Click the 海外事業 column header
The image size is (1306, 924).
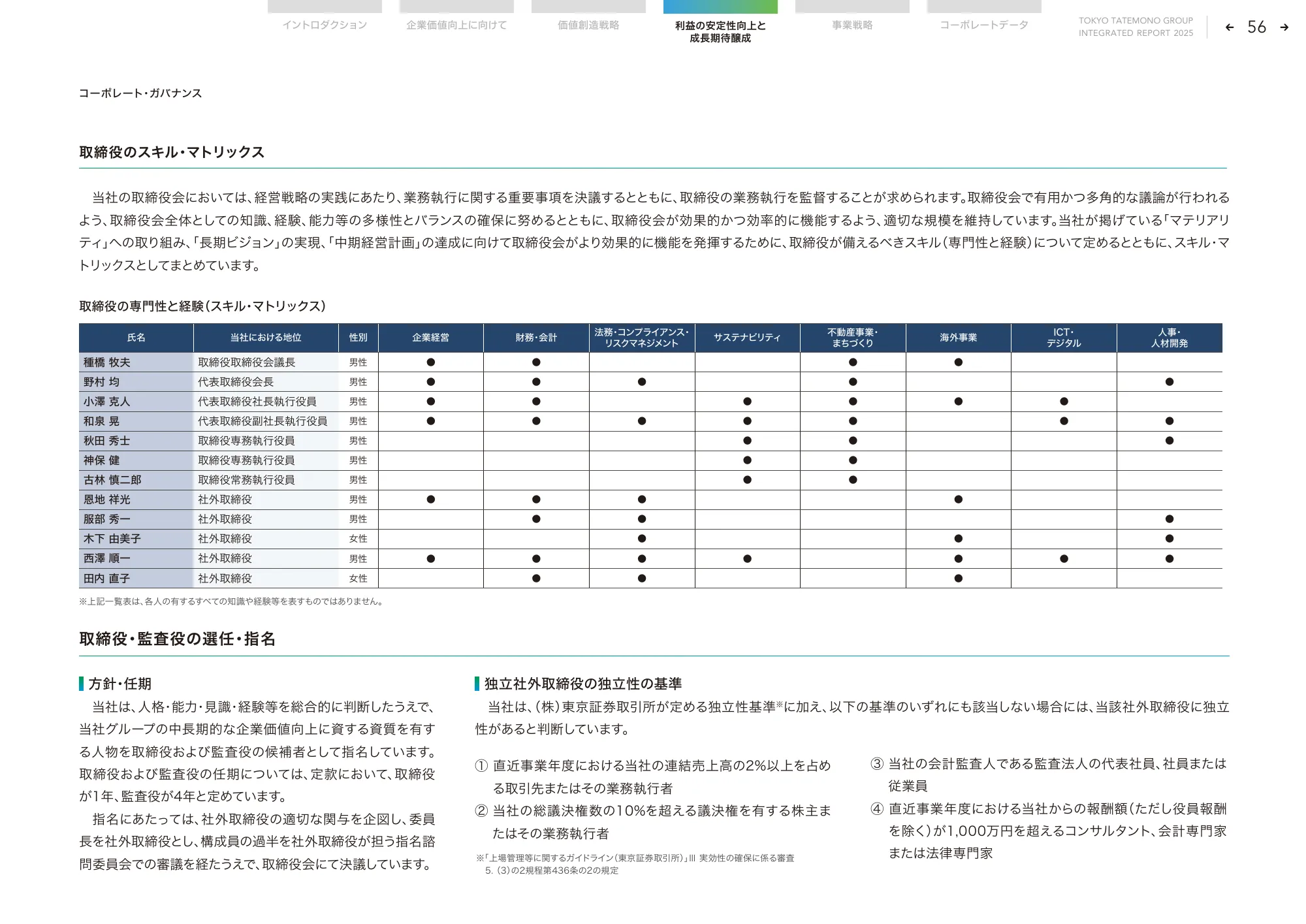958,338
